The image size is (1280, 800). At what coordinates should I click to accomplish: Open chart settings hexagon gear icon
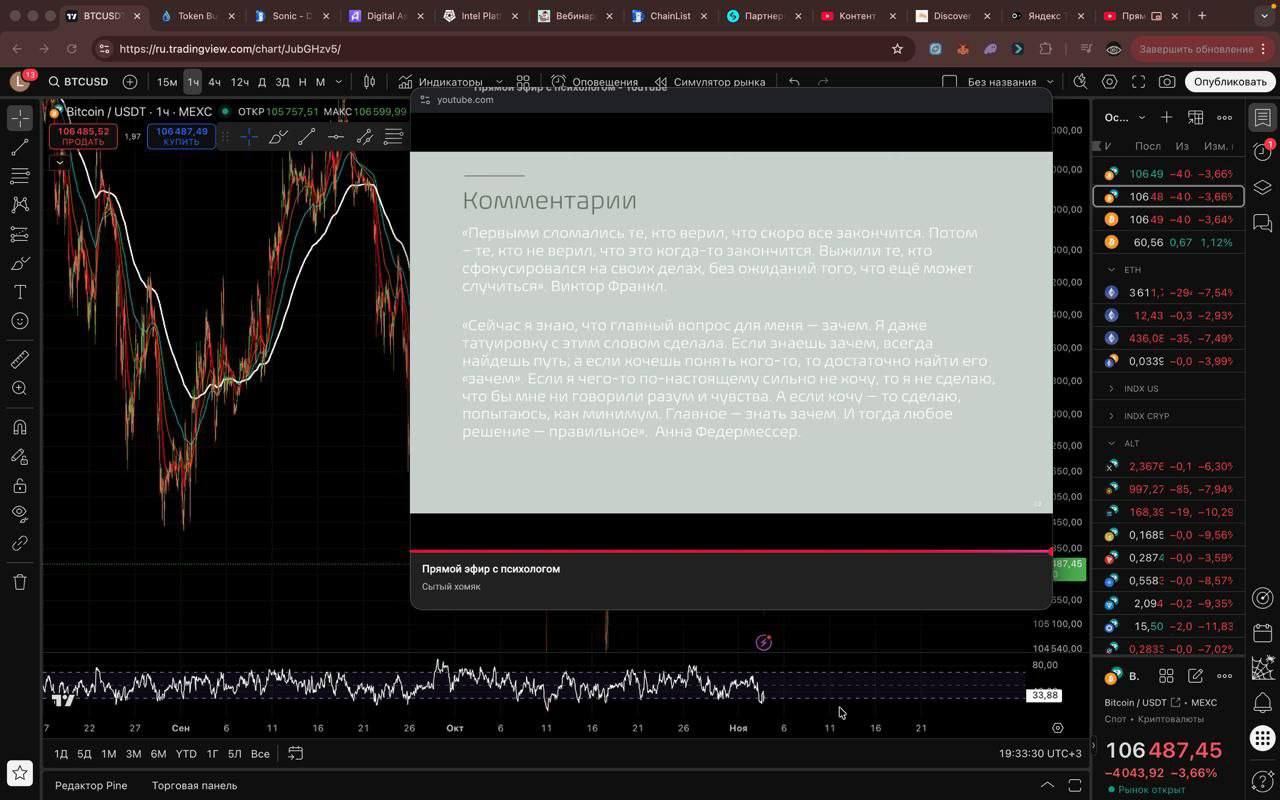[x=1109, y=82]
